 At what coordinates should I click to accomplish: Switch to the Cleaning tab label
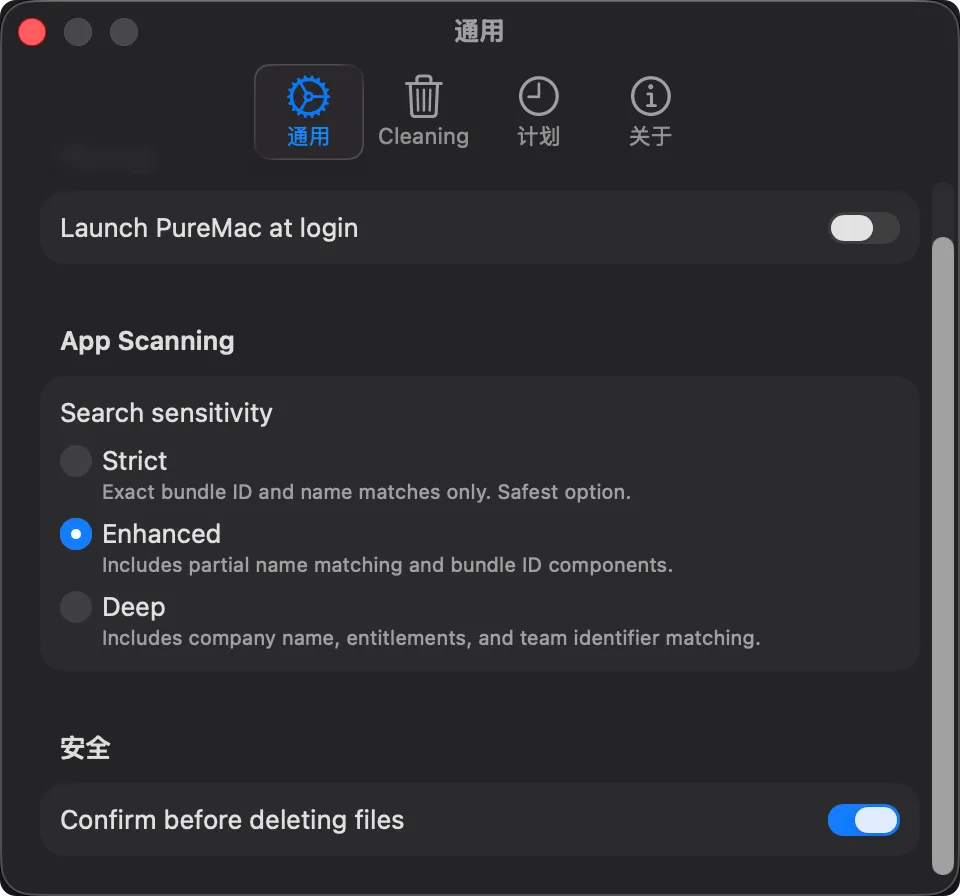[x=423, y=136]
